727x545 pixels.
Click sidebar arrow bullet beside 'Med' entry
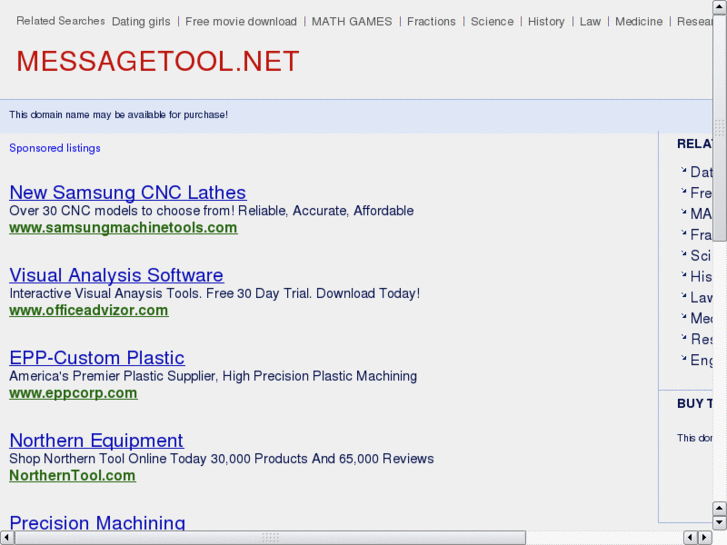click(x=683, y=316)
